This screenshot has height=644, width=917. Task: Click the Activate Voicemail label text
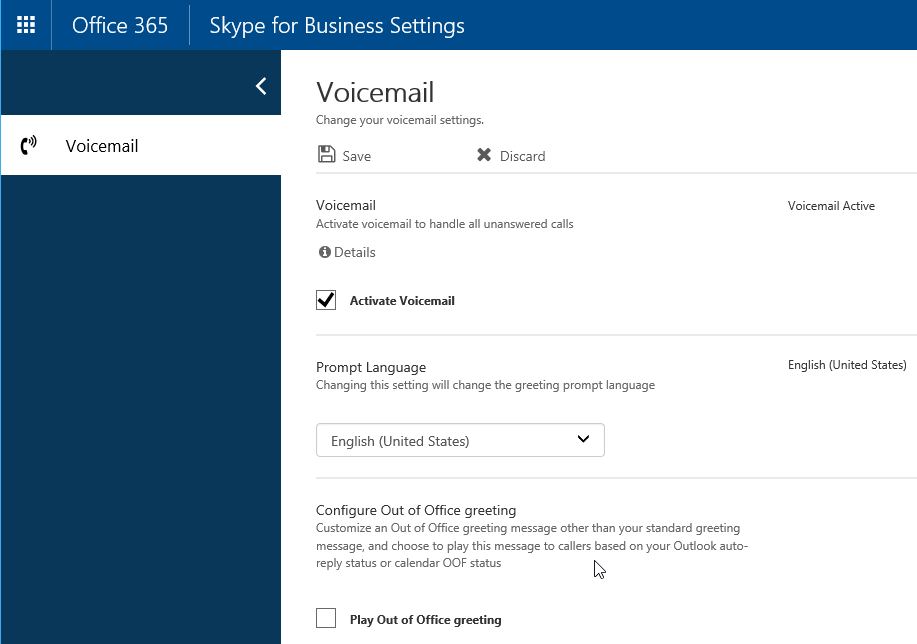[x=402, y=300]
